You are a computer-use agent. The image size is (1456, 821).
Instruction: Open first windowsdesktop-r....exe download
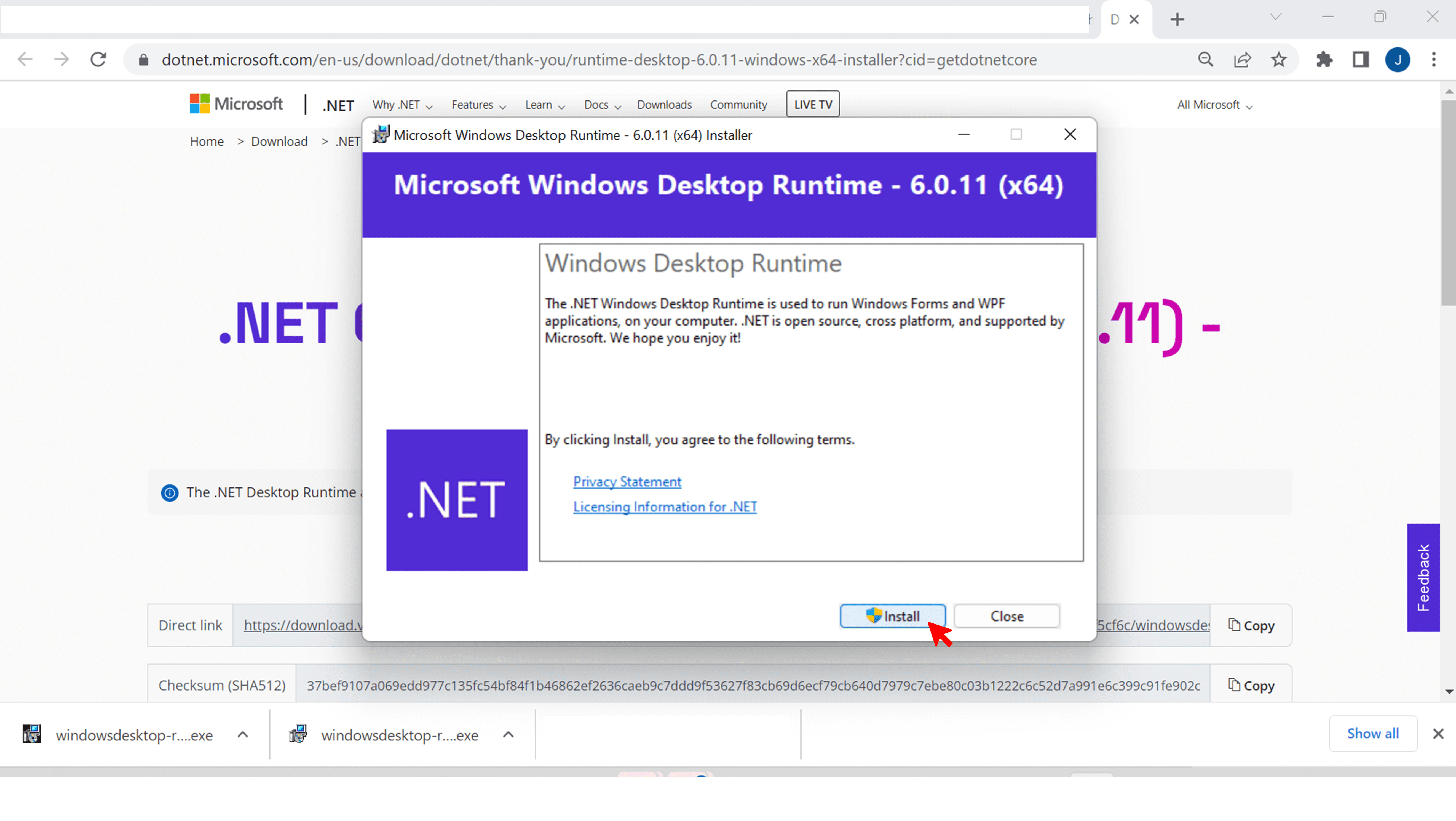(x=134, y=735)
